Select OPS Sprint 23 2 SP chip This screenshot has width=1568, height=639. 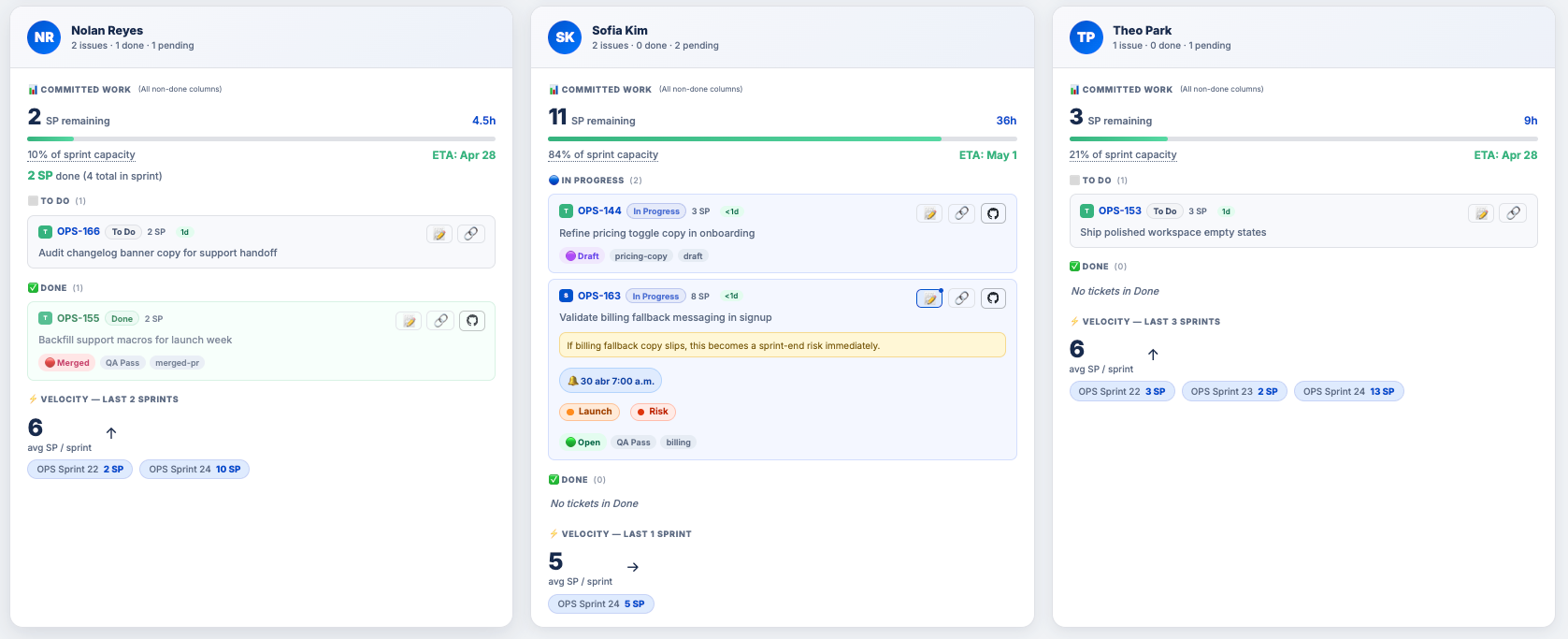(x=1234, y=392)
